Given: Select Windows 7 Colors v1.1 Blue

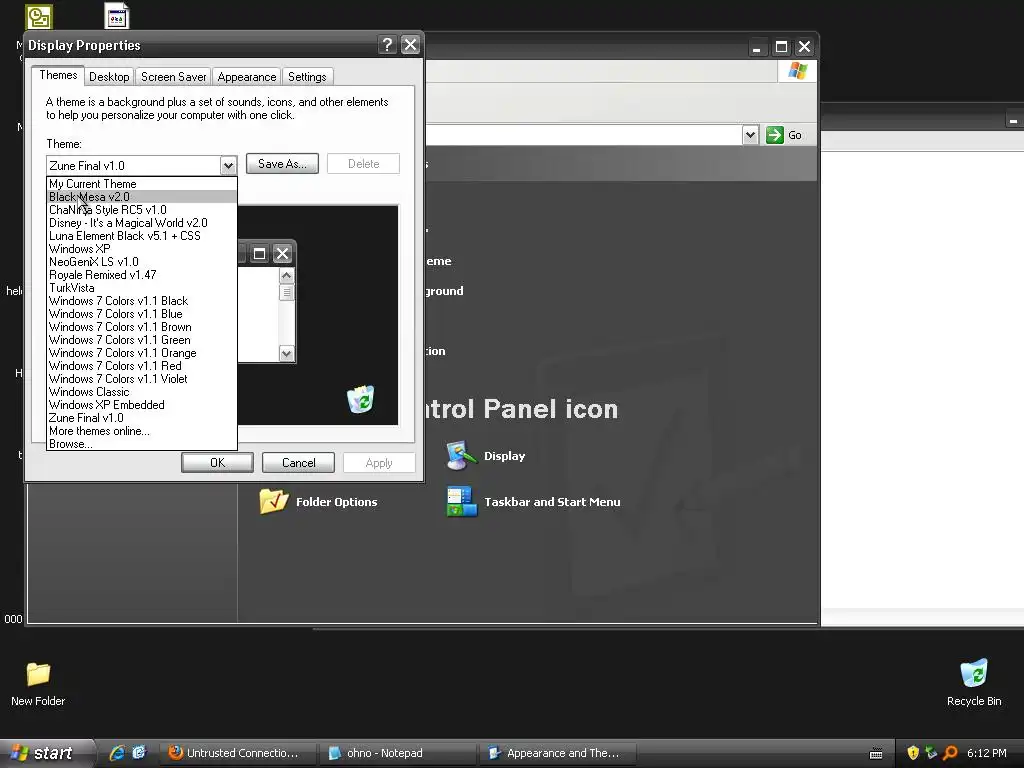Looking at the screenshot, I should click(x=142, y=314).
